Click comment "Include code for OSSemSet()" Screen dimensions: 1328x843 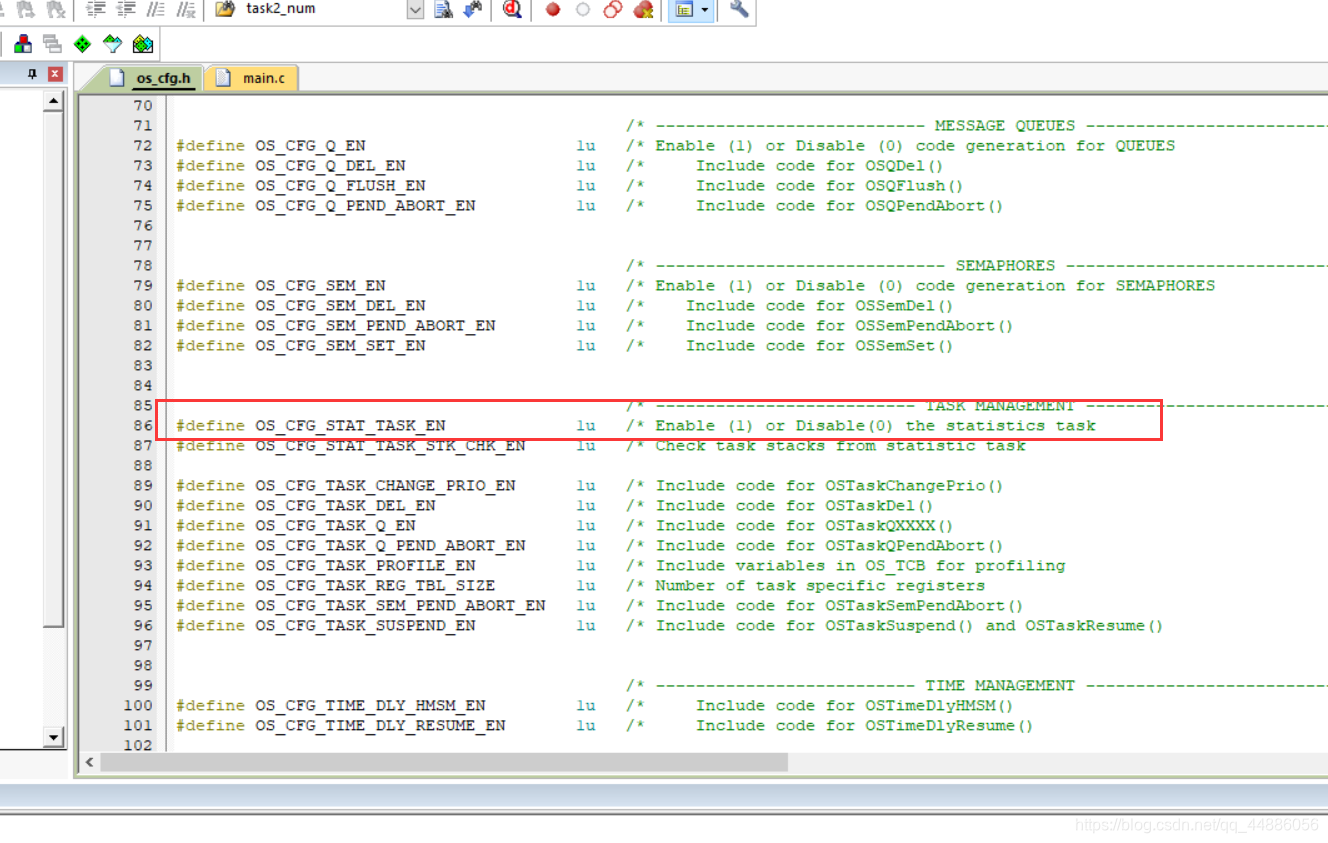point(819,346)
